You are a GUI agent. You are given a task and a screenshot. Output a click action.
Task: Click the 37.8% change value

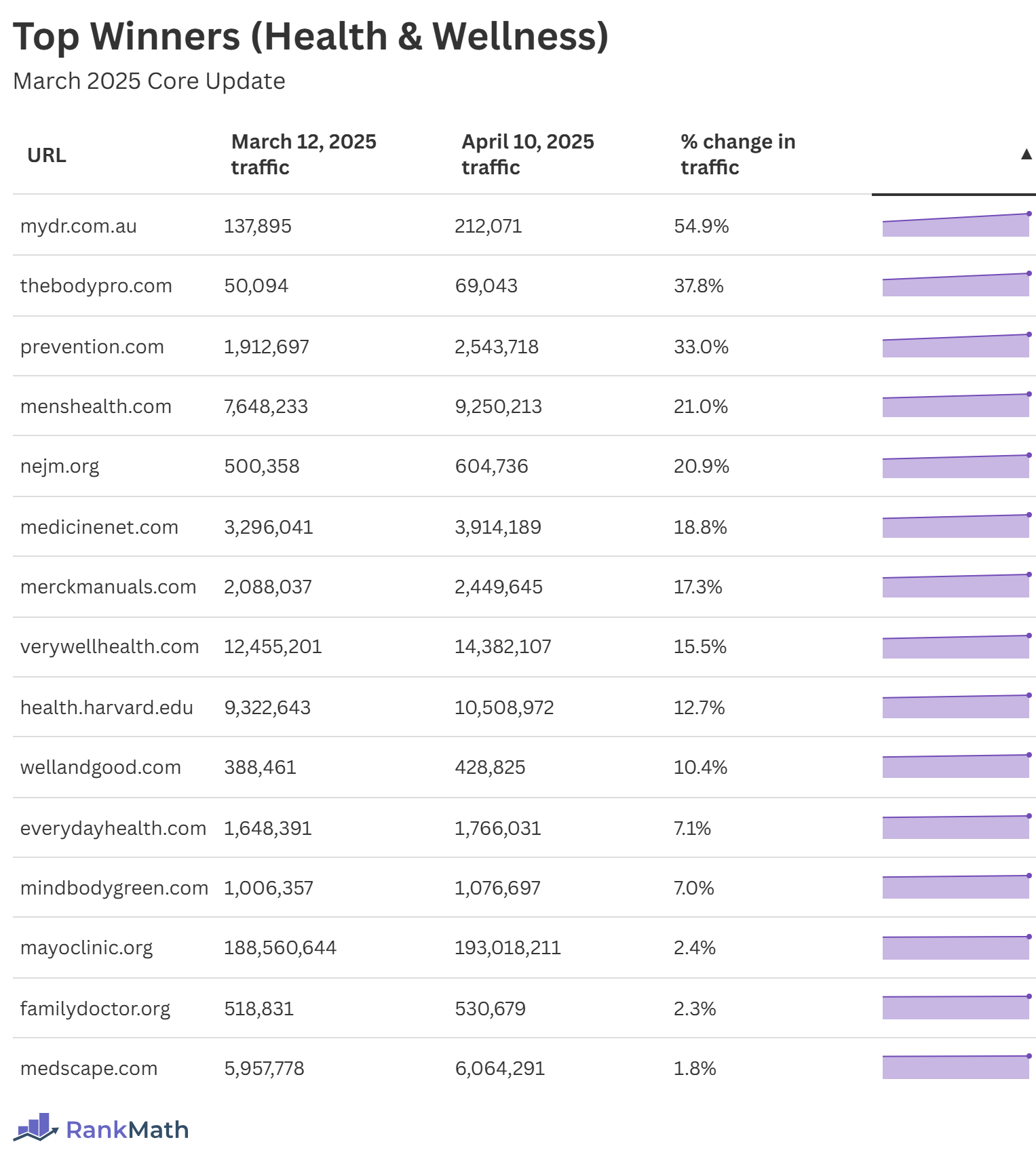[699, 286]
